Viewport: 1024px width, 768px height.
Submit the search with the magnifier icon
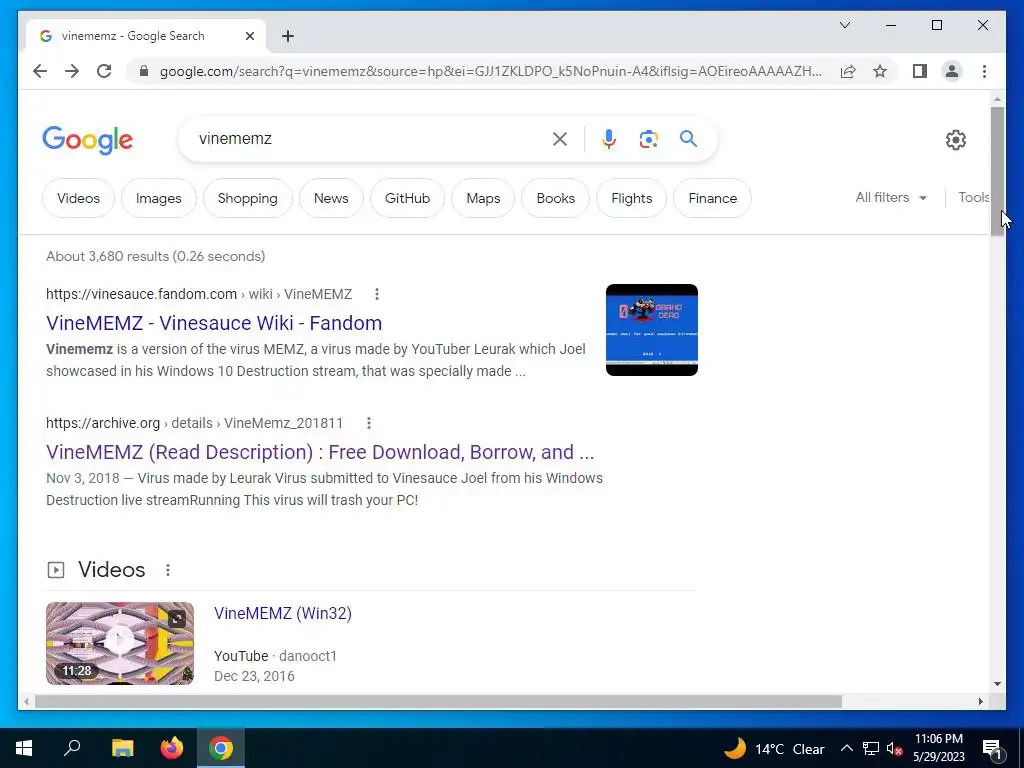[688, 138]
